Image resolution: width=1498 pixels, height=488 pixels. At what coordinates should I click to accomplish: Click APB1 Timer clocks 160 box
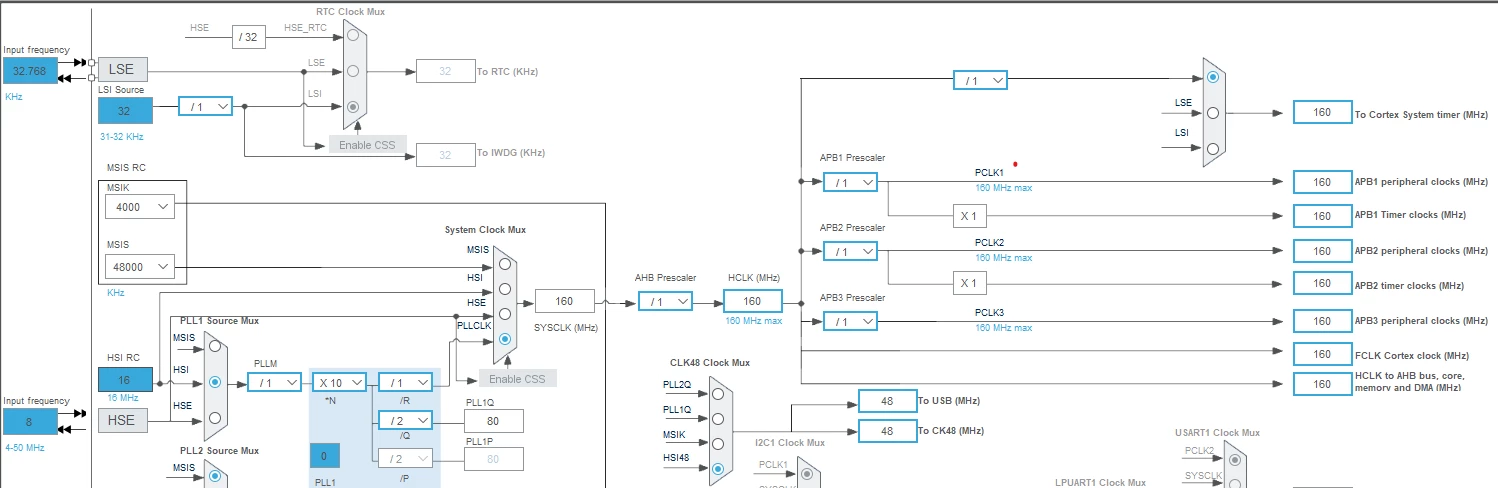1322,216
